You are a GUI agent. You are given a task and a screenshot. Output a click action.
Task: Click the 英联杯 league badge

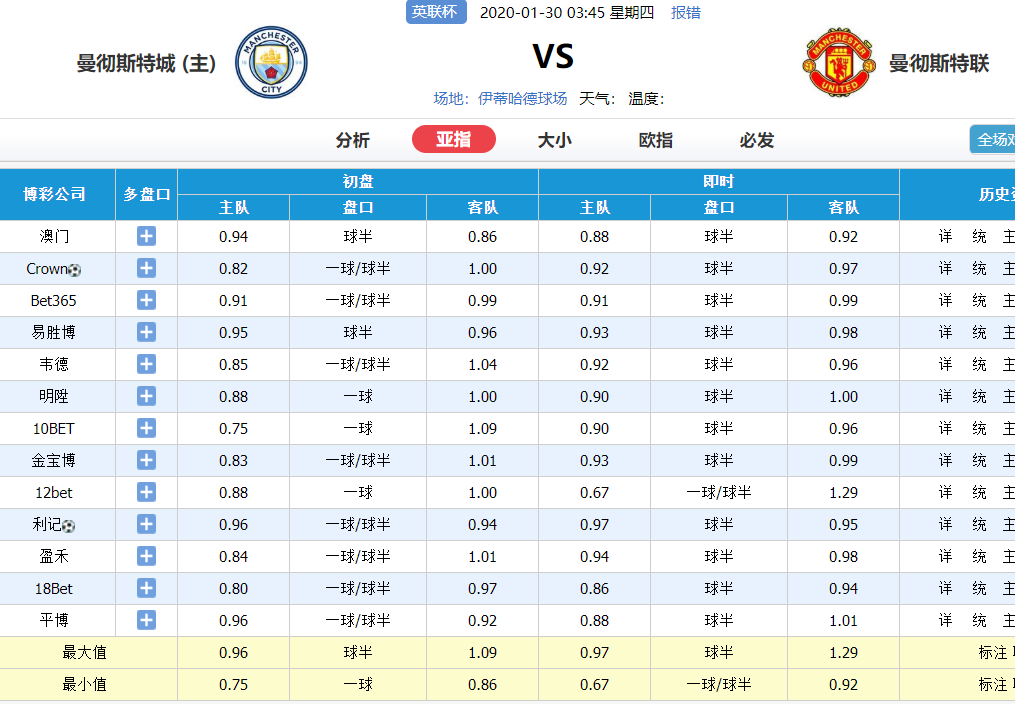coord(436,12)
